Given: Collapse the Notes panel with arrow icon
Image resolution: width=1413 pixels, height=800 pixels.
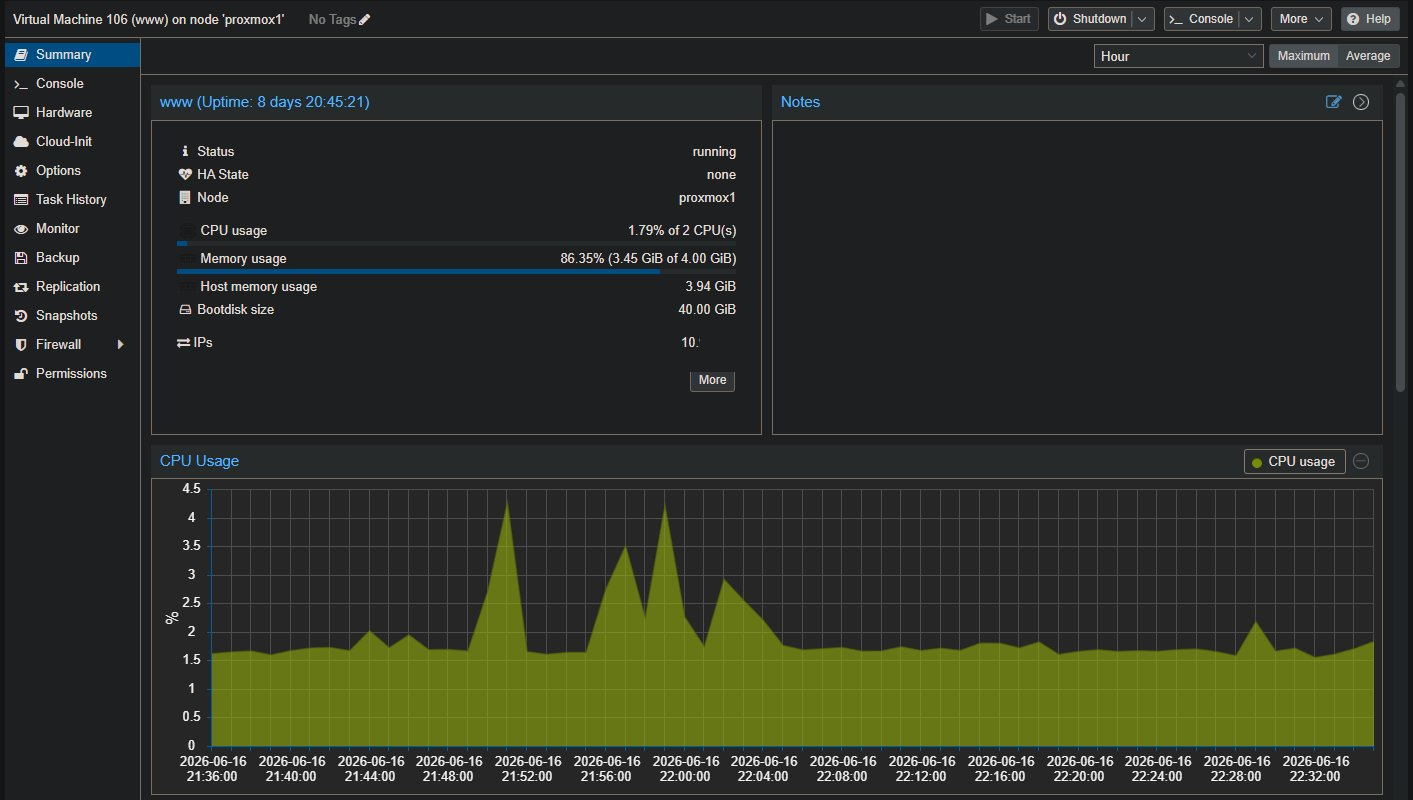Looking at the screenshot, I should [1361, 102].
